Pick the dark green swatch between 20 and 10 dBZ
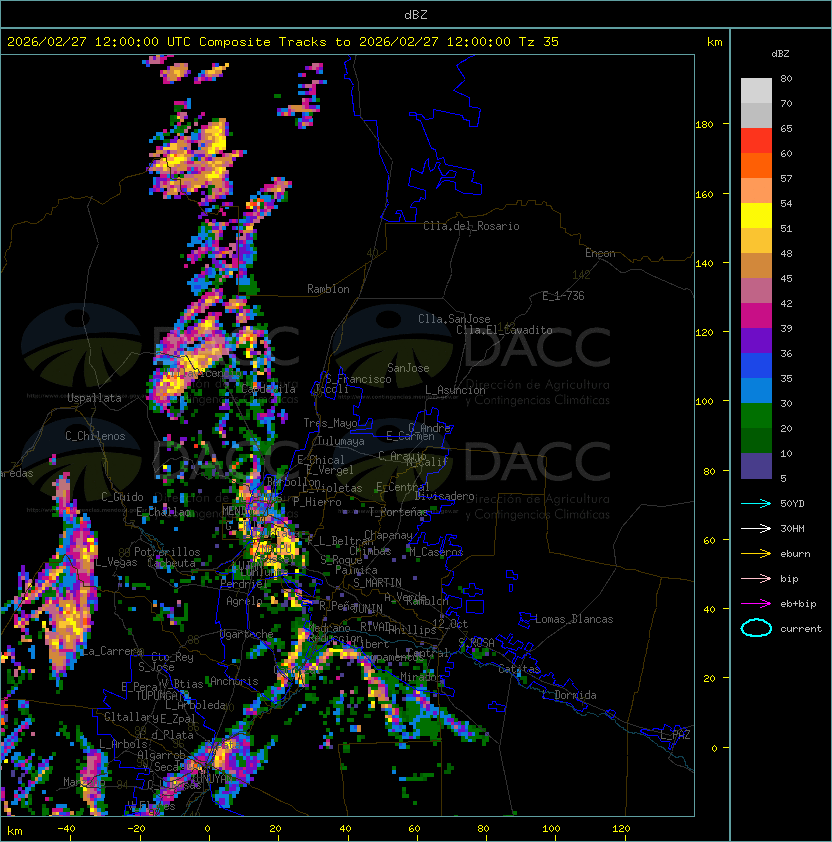Viewport: 832px width, 842px height. (756, 440)
